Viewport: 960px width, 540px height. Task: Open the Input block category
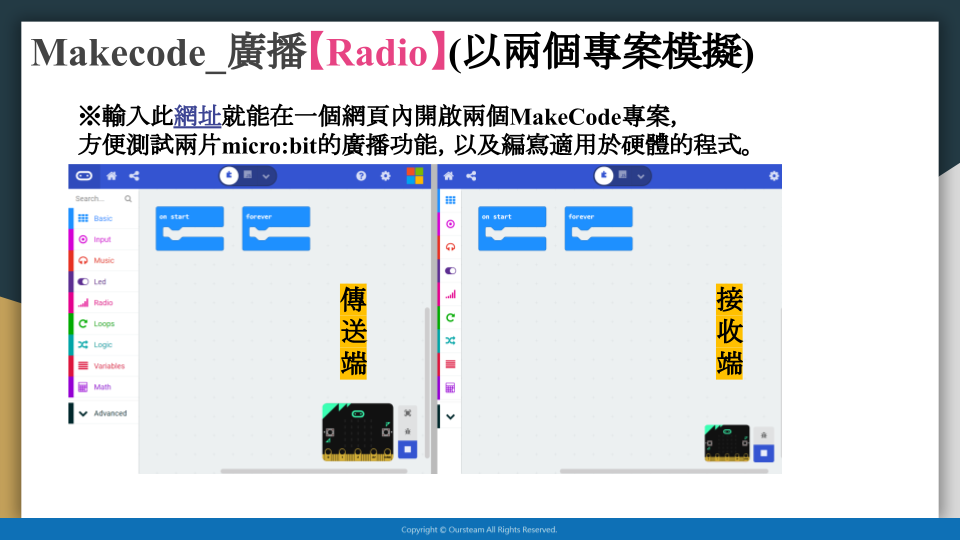[103, 239]
